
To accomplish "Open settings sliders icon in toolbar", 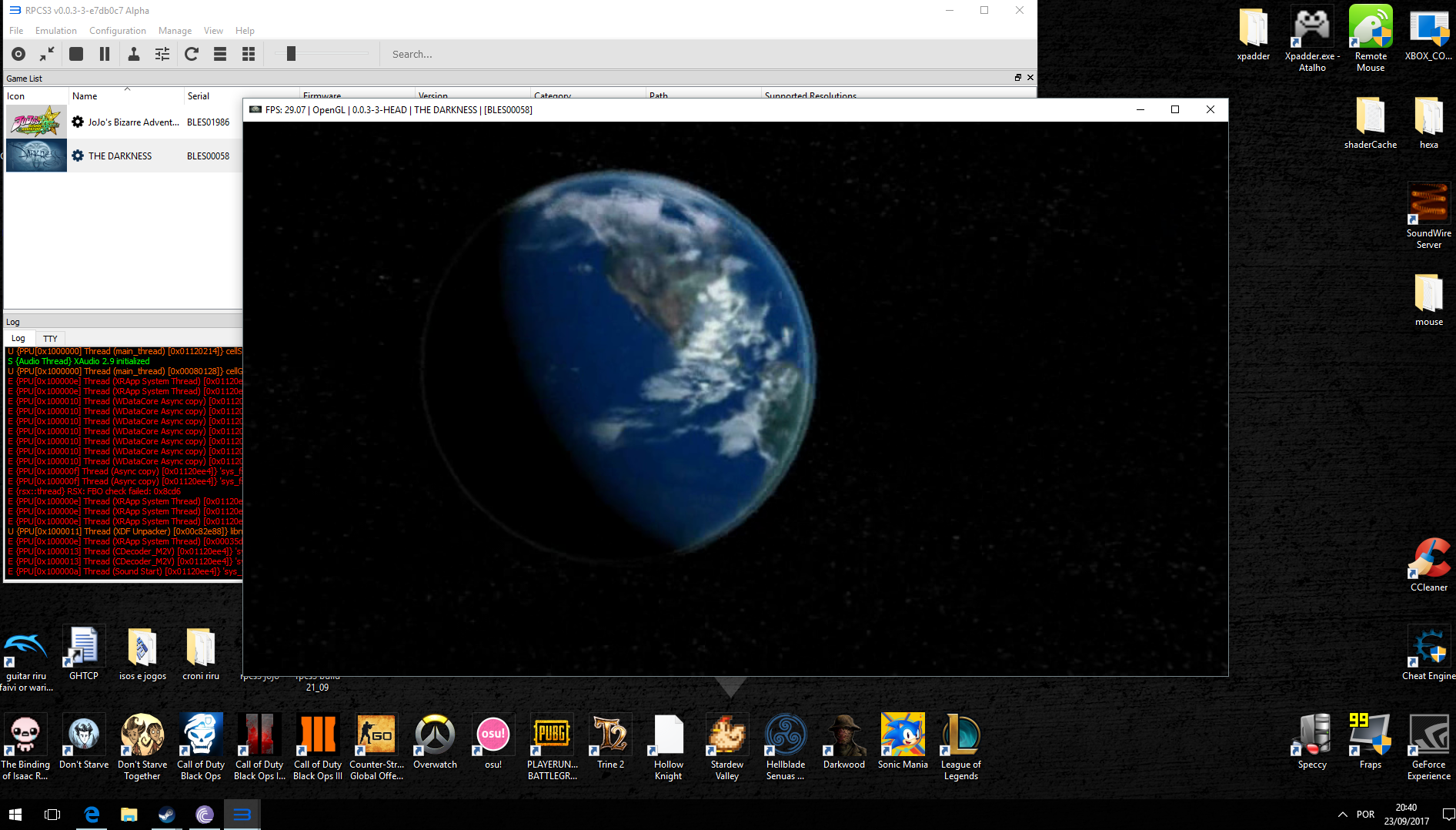I will point(162,54).
